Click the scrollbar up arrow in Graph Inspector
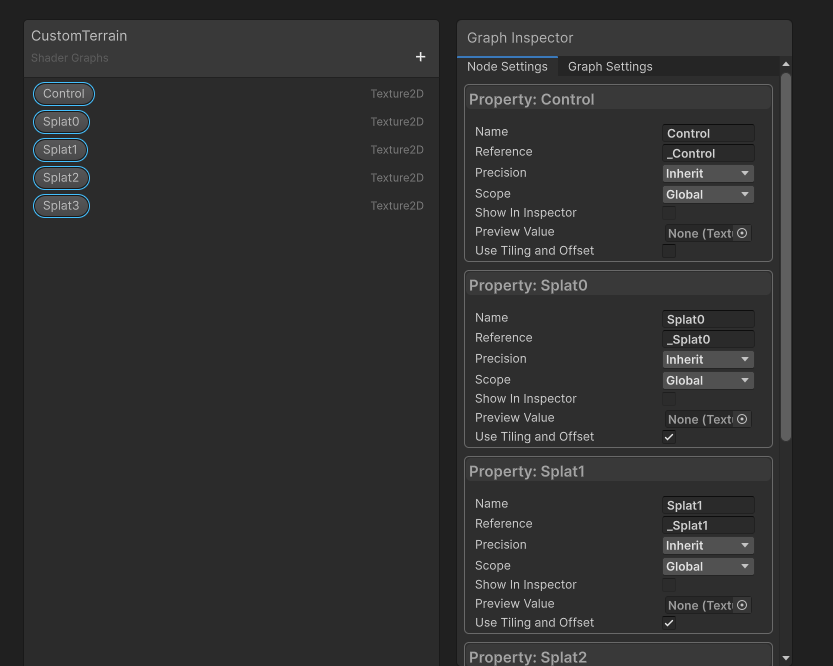The width and height of the screenshot is (833, 666). tap(786, 64)
